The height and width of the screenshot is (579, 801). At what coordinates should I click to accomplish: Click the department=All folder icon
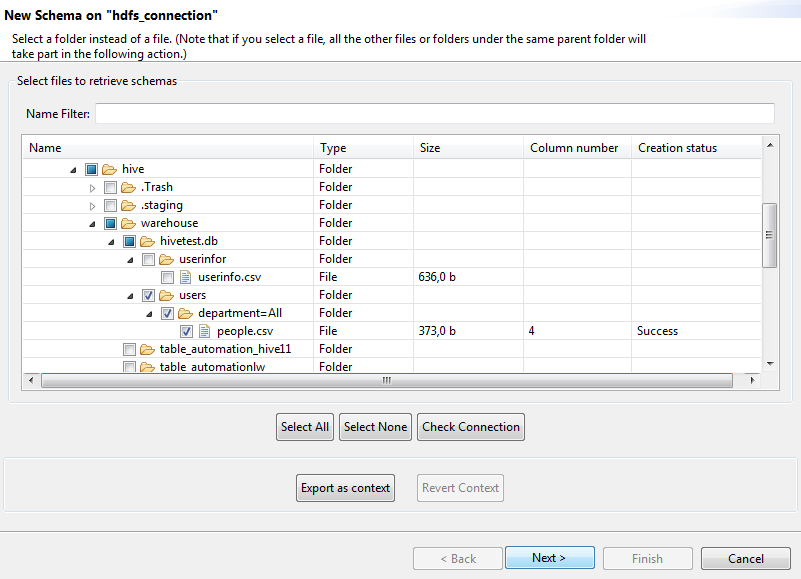[x=185, y=313]
